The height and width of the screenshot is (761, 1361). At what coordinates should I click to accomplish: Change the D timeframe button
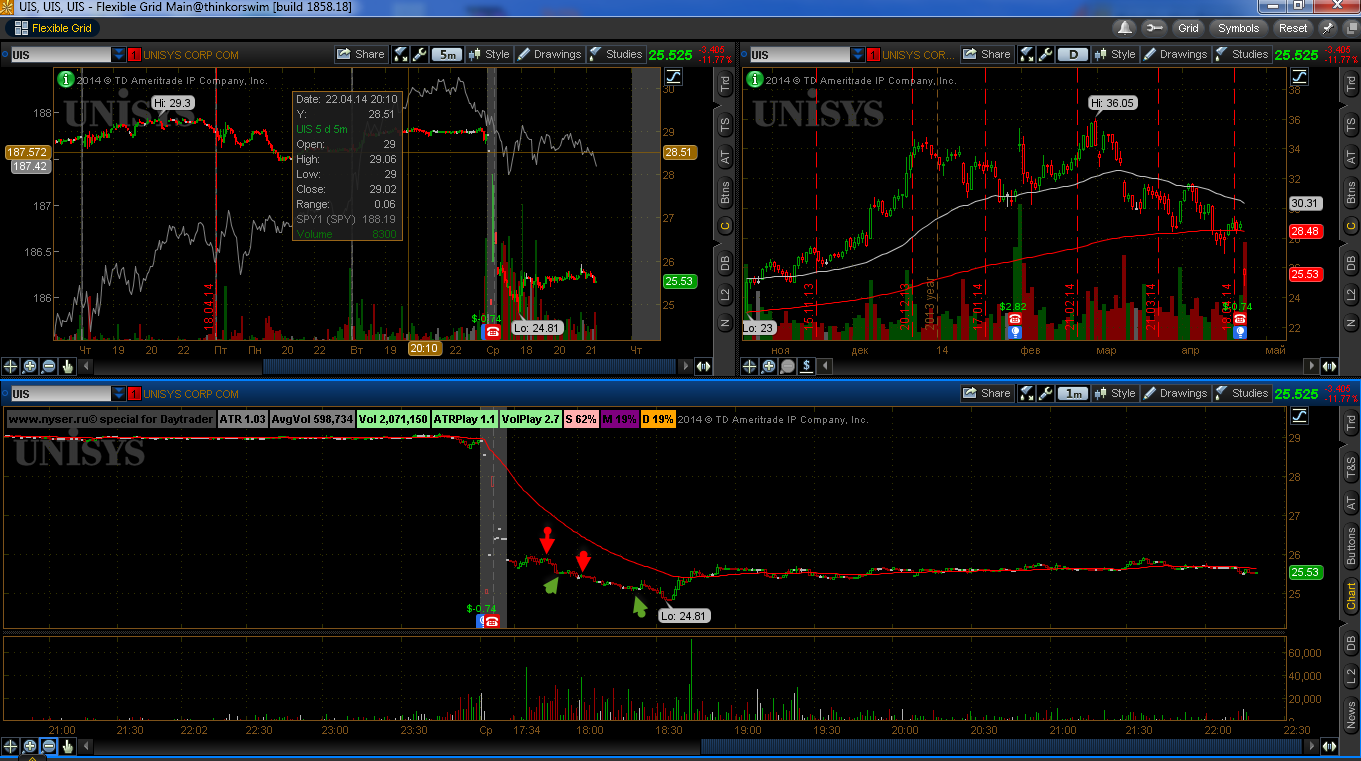click(1073, 54)
